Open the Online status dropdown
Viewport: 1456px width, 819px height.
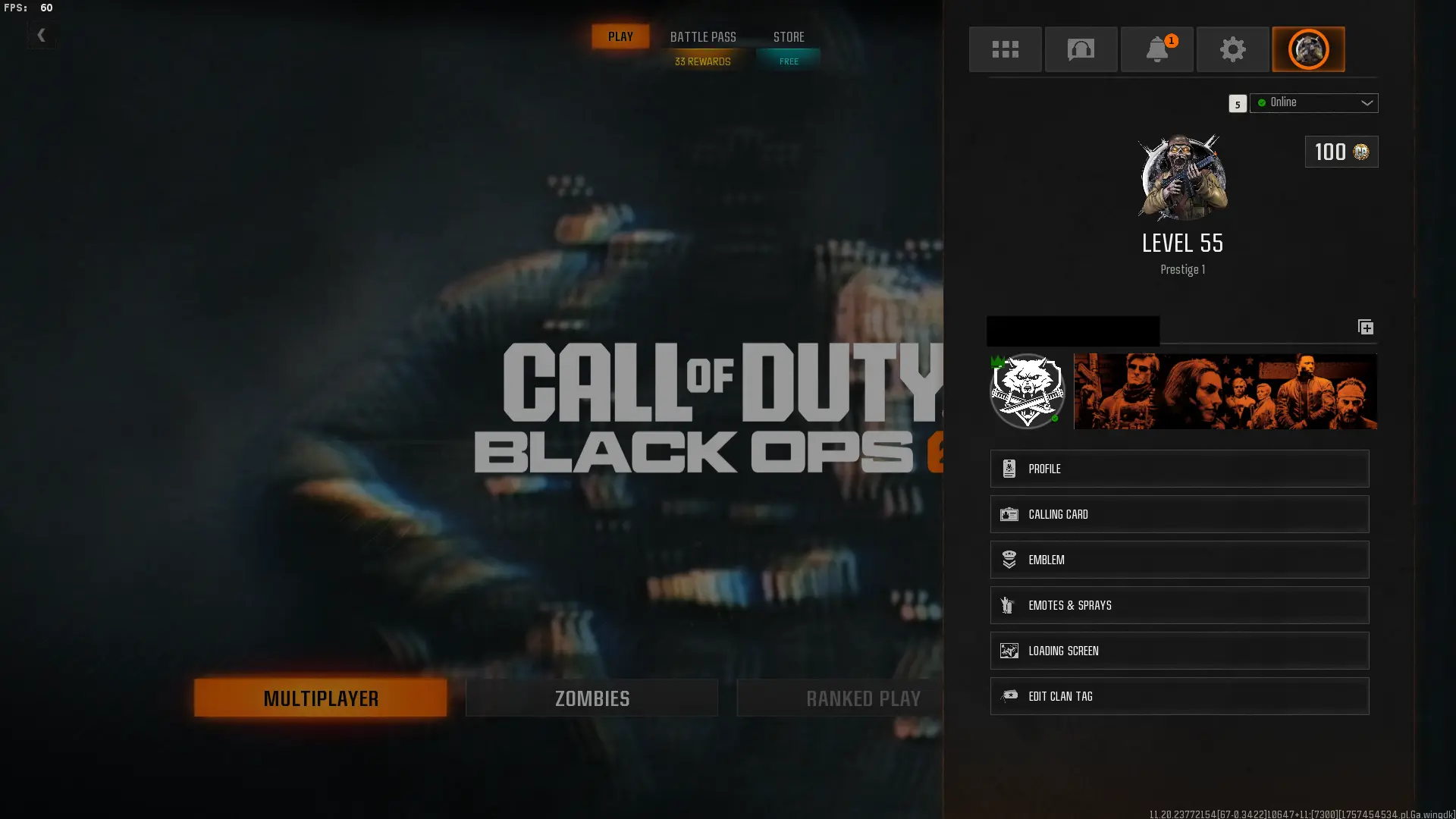[x=1313, y=102]
